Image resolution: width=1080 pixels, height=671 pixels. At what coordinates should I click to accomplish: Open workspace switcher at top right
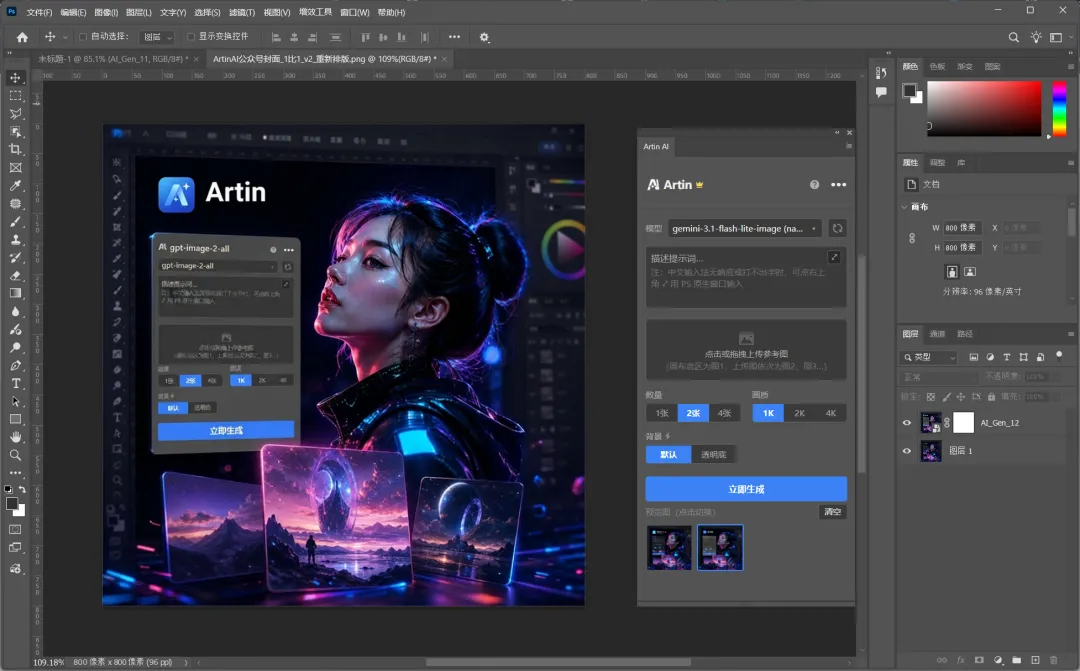(x=1056, y=37)
